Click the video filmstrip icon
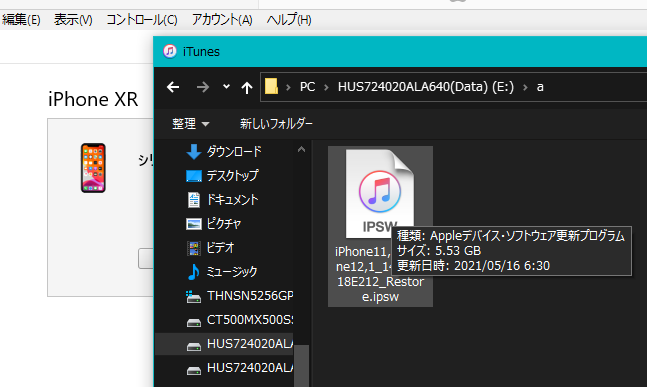 click(194, 248)
